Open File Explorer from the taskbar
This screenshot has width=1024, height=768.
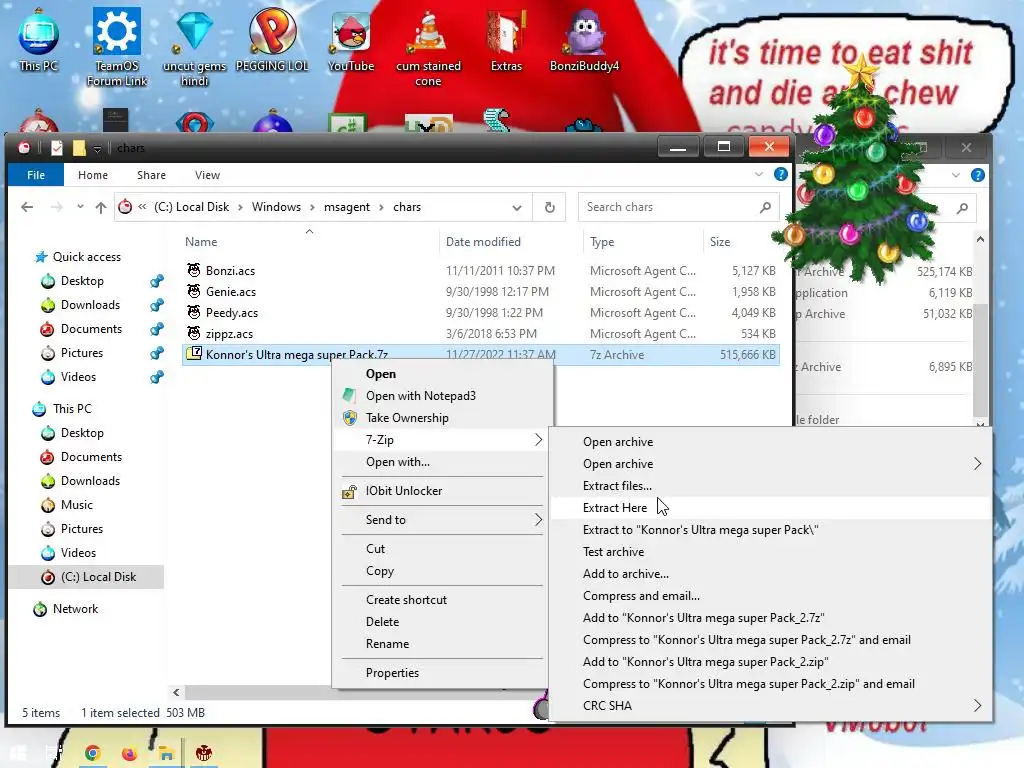(x=167, y=753)
